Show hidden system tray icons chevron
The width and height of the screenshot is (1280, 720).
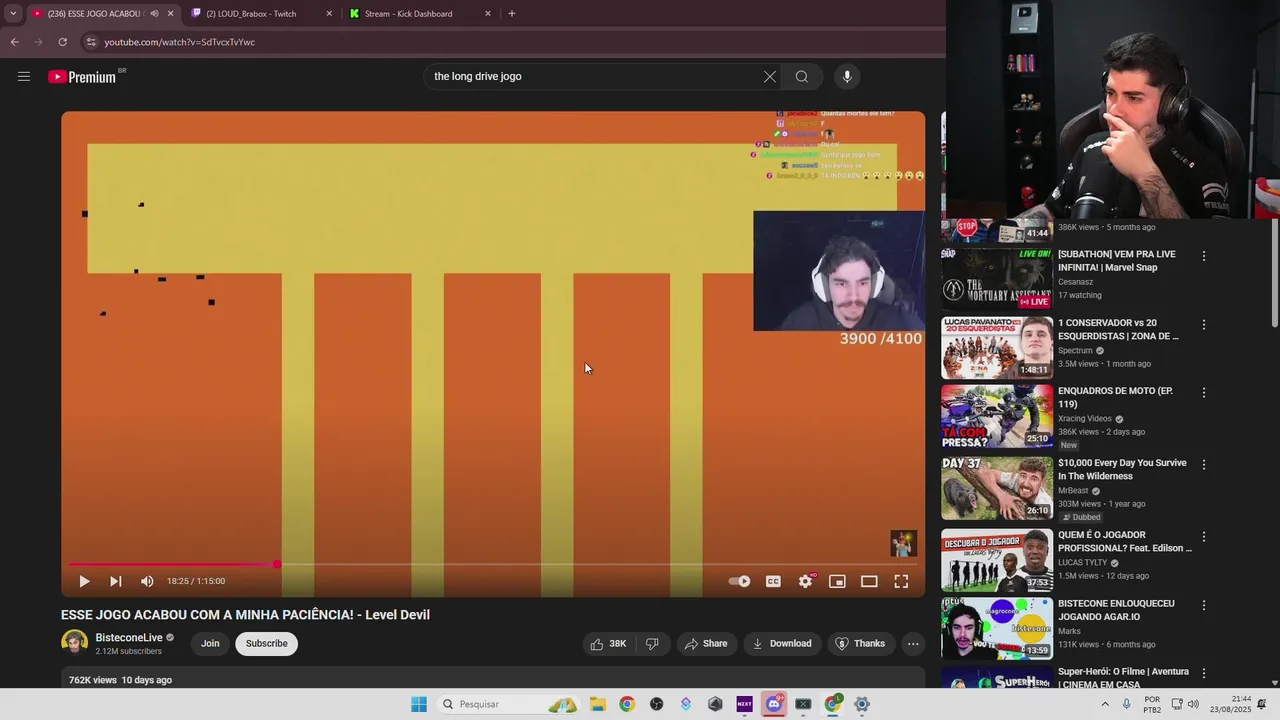pyautogui.click(x=1105, y=704)
